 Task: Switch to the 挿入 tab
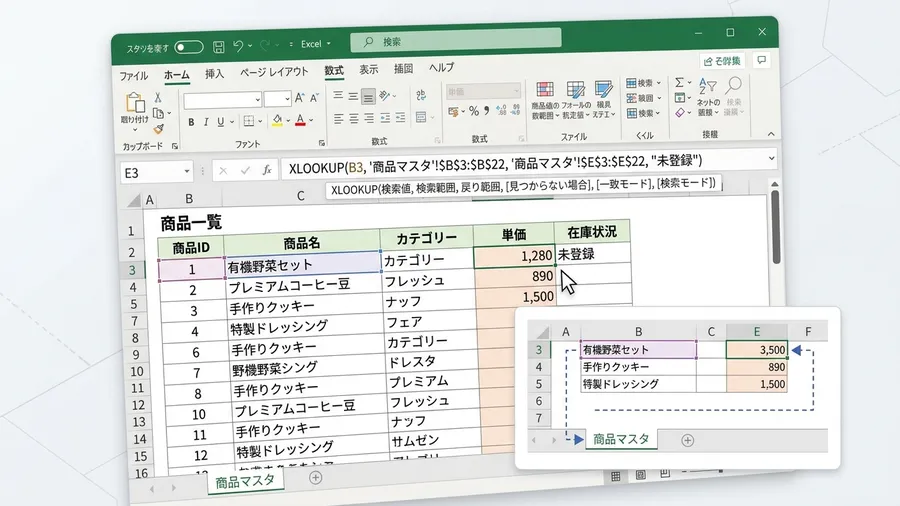tap(215, 74)
